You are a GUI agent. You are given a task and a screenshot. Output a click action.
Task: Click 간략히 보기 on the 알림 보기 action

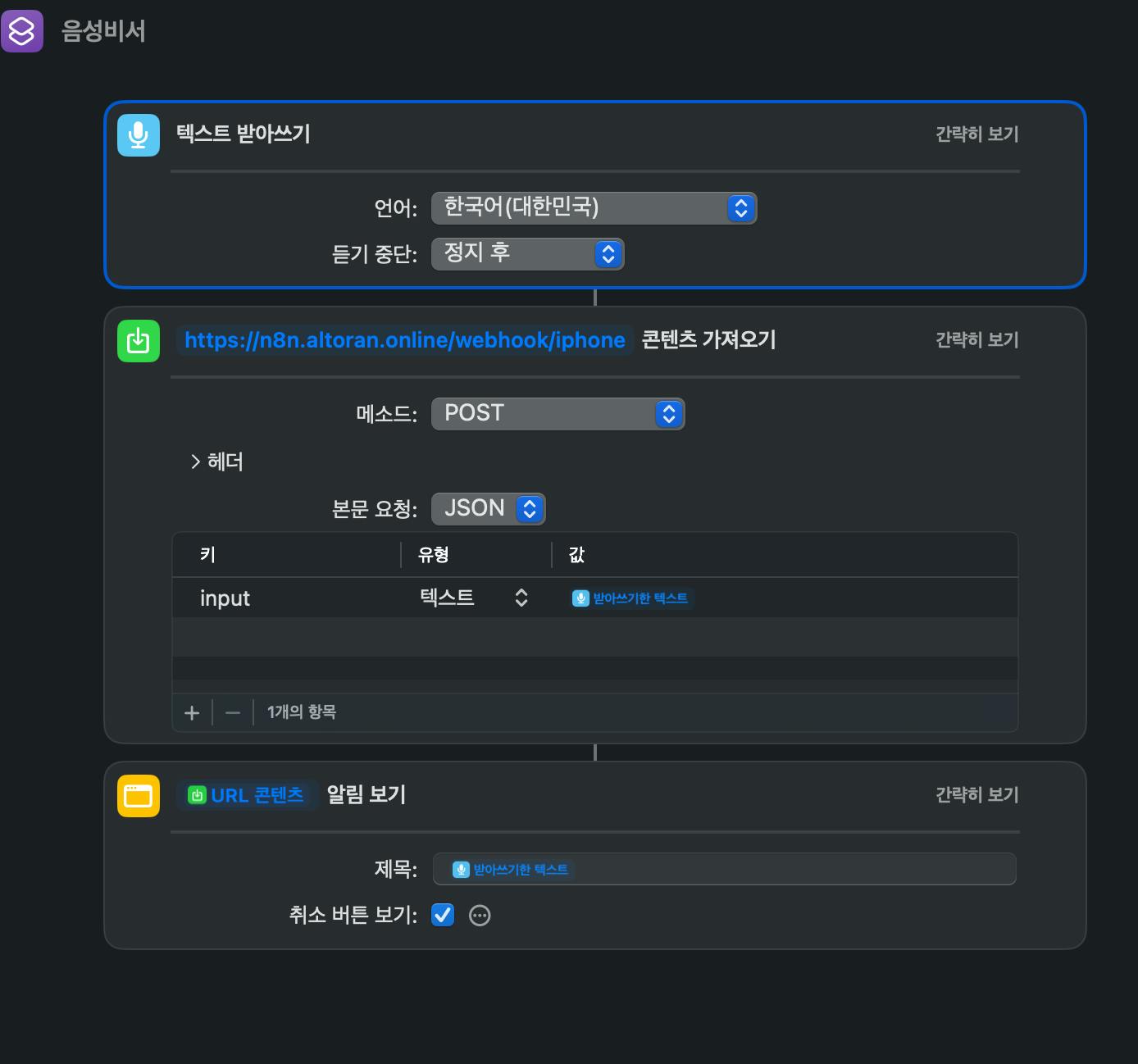tap(976, 795)
